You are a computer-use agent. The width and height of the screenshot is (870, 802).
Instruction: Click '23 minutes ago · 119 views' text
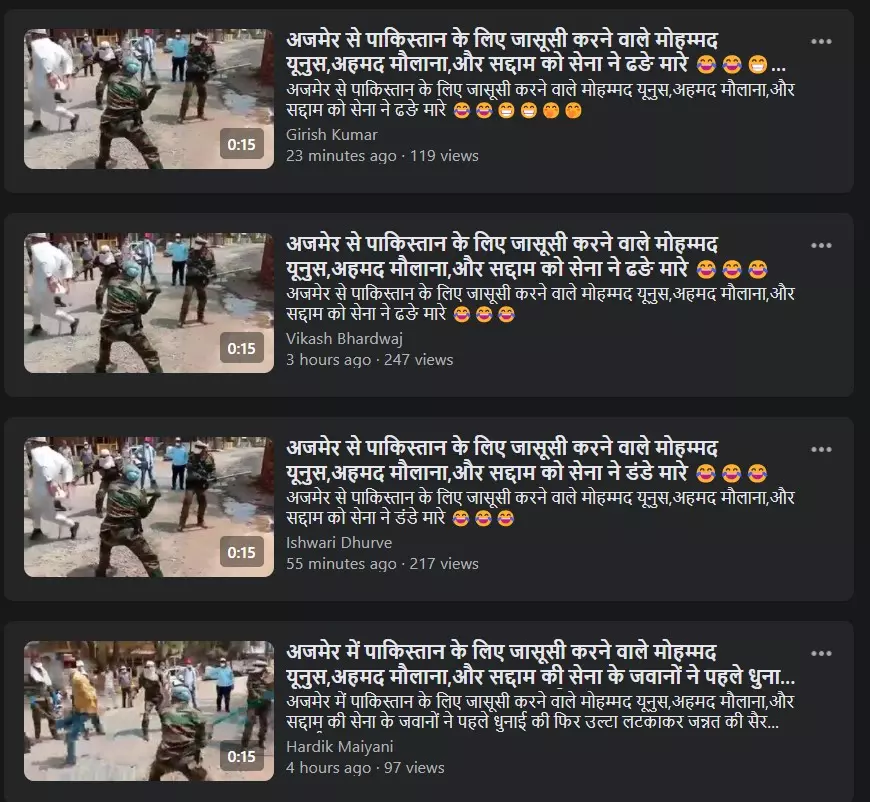(382, 156)
